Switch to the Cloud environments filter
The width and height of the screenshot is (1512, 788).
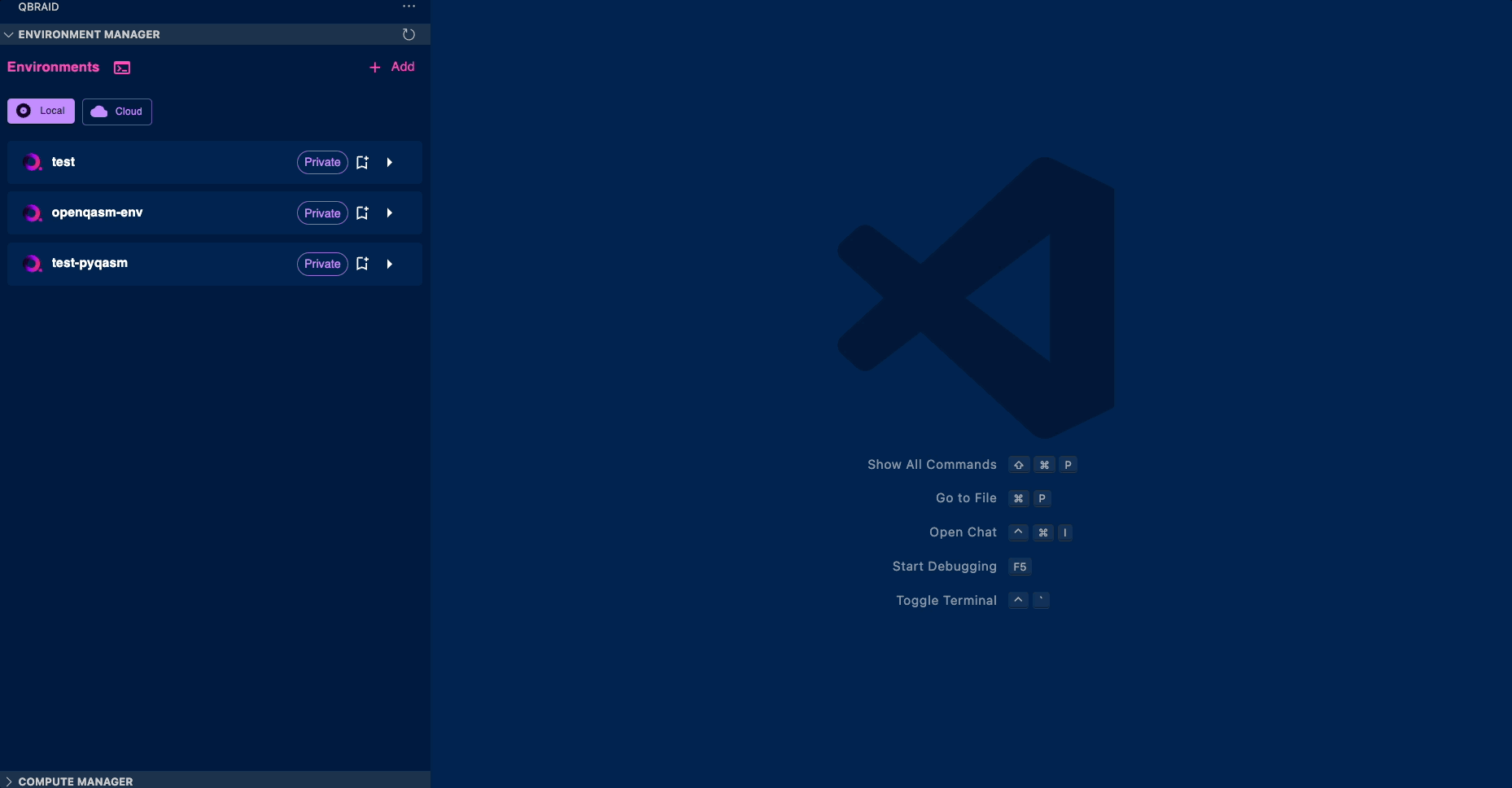tap(117, 112)
